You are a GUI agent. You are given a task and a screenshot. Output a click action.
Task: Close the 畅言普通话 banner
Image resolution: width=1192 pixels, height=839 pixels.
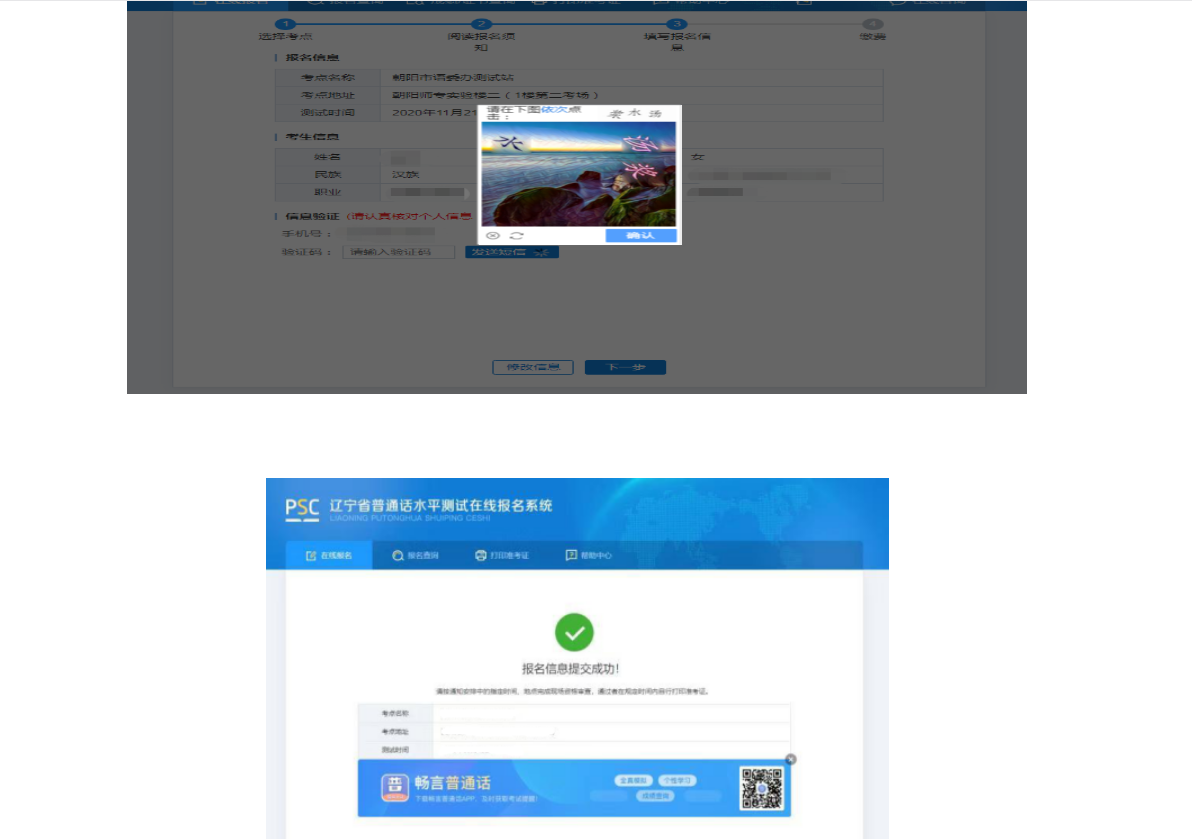[x=791, y=759]
